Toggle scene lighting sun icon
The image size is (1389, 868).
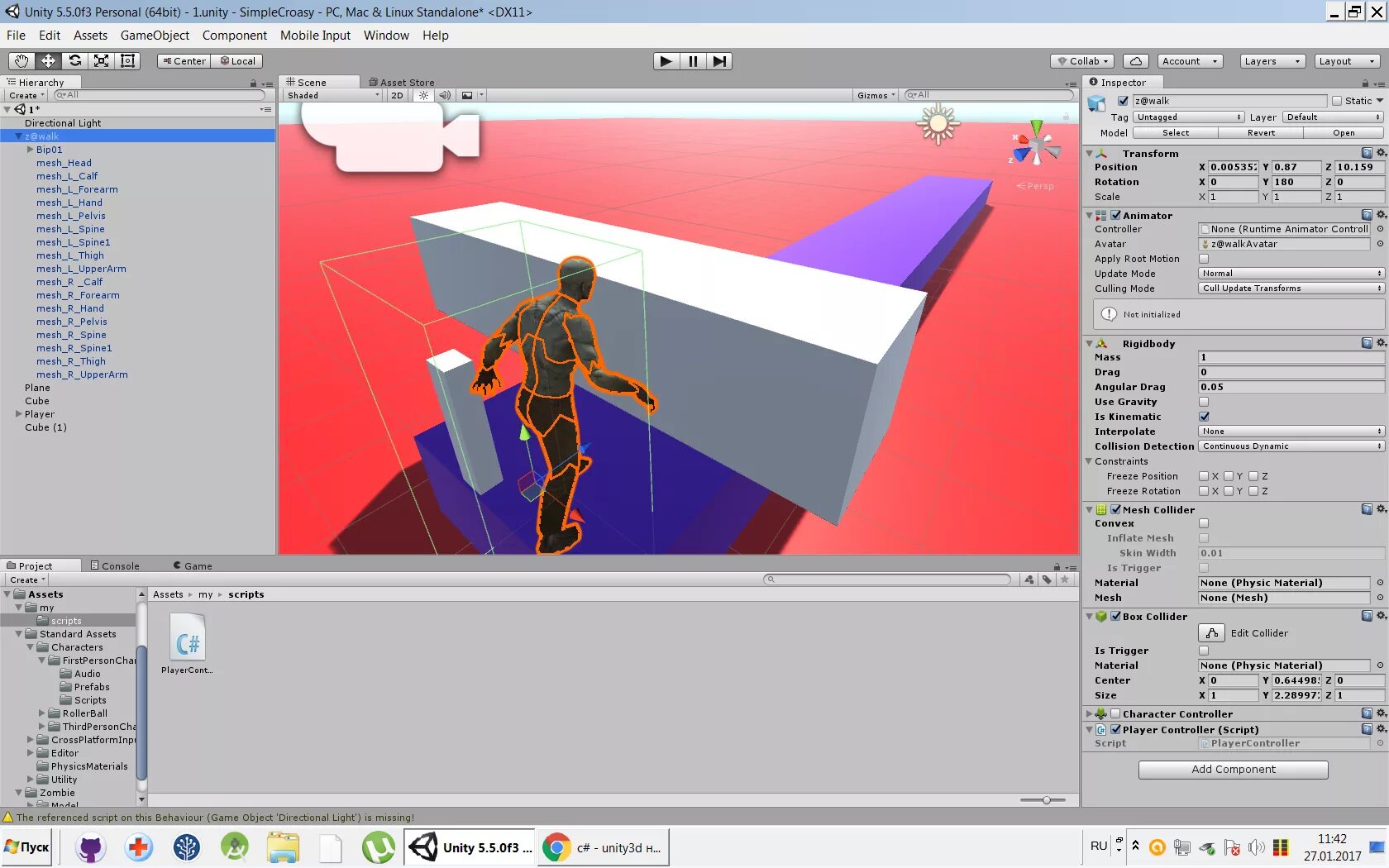coord(423,95)
